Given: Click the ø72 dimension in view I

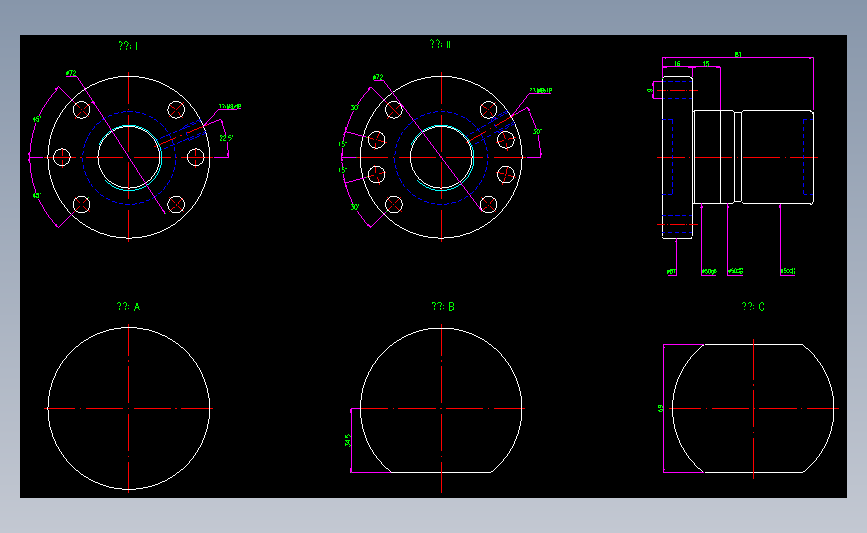Looking at the screenshot, I should point(71,73).
